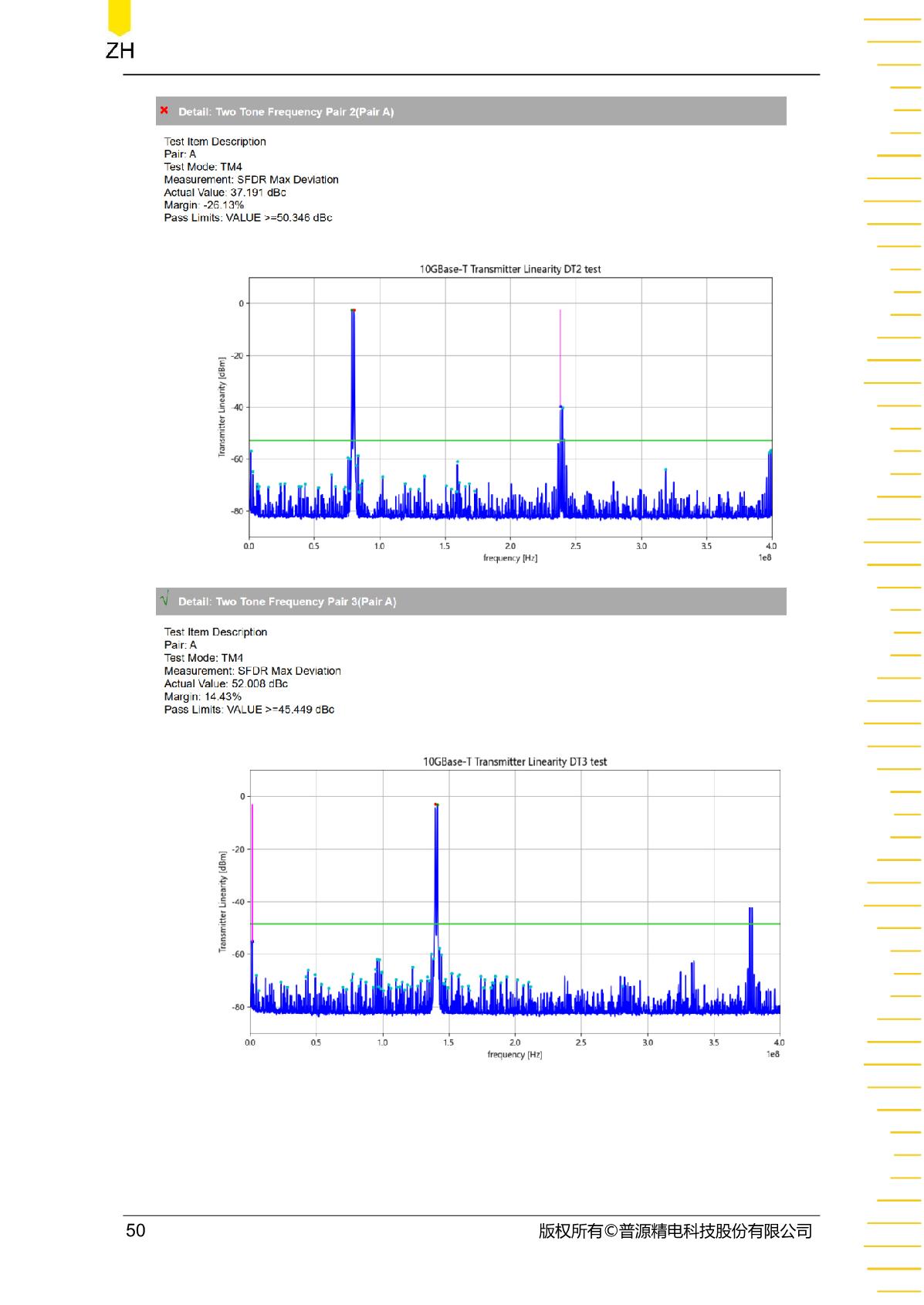This screenshot has width=924, height=1305.
Task: Select 'Pass Limits: VALUE >=50.346 dBc' text
Action: click(x=248, y=218)
